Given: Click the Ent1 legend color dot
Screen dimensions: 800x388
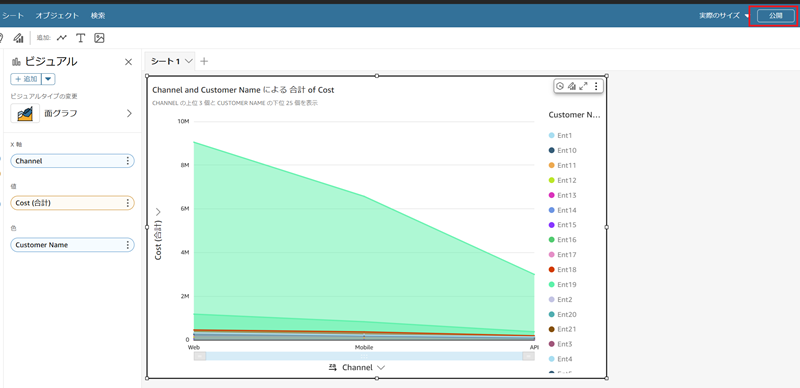Looking at the screenshot, I should [x=552, y=135].
